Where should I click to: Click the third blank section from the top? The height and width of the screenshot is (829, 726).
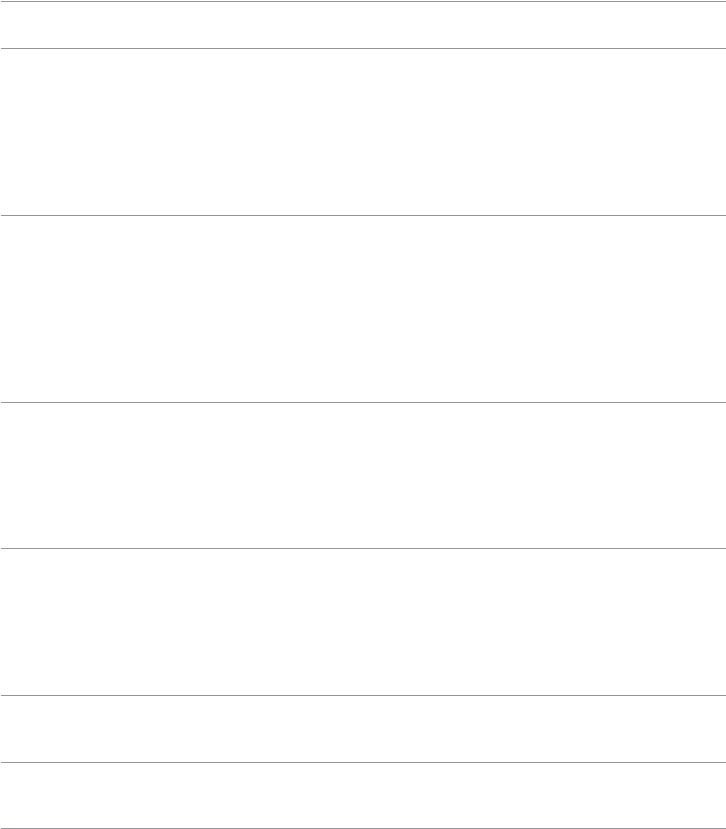tap(363, 309)
